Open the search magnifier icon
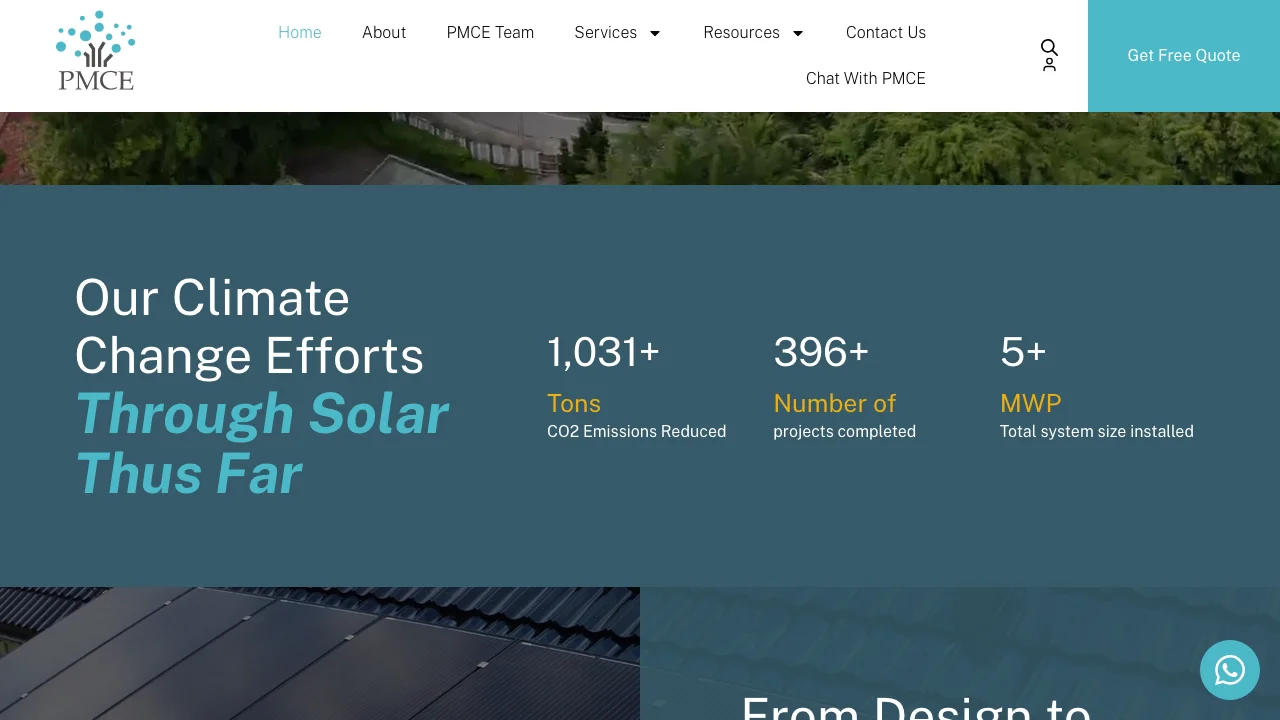The image size is (1280, 720). point(1049,47)
